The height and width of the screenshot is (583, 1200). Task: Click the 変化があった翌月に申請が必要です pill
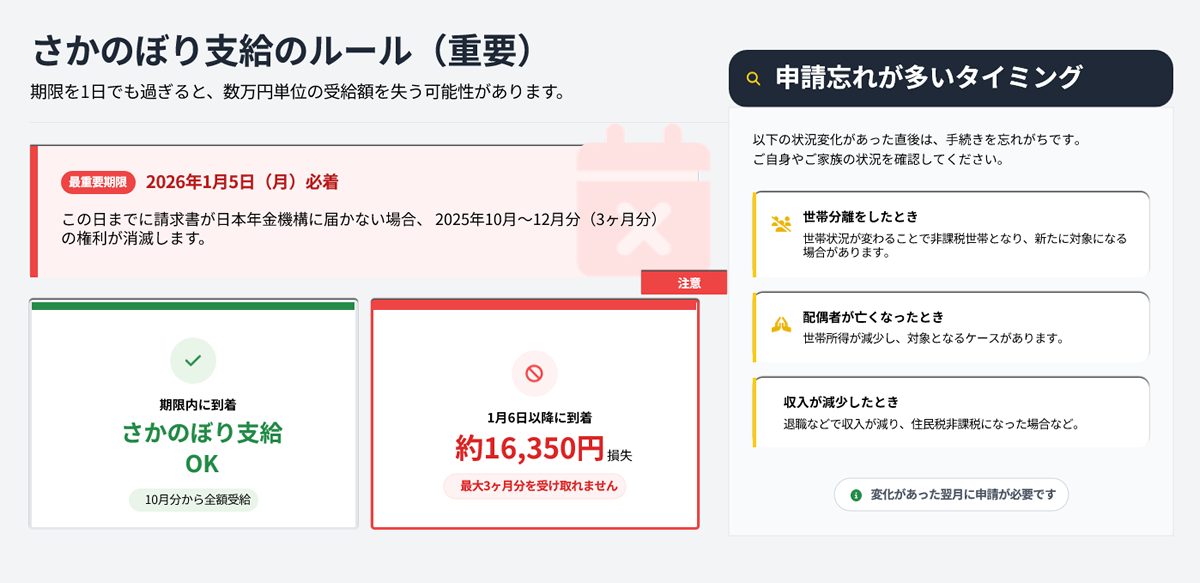click(x=951, y=495)
